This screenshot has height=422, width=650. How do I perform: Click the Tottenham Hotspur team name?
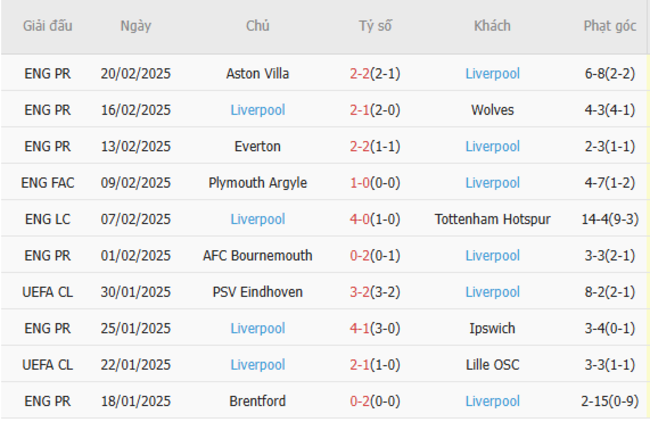click(492, 219)
